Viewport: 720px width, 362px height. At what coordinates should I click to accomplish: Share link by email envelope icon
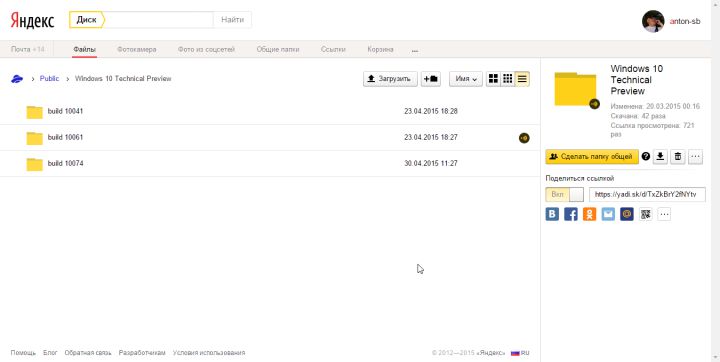608,214
